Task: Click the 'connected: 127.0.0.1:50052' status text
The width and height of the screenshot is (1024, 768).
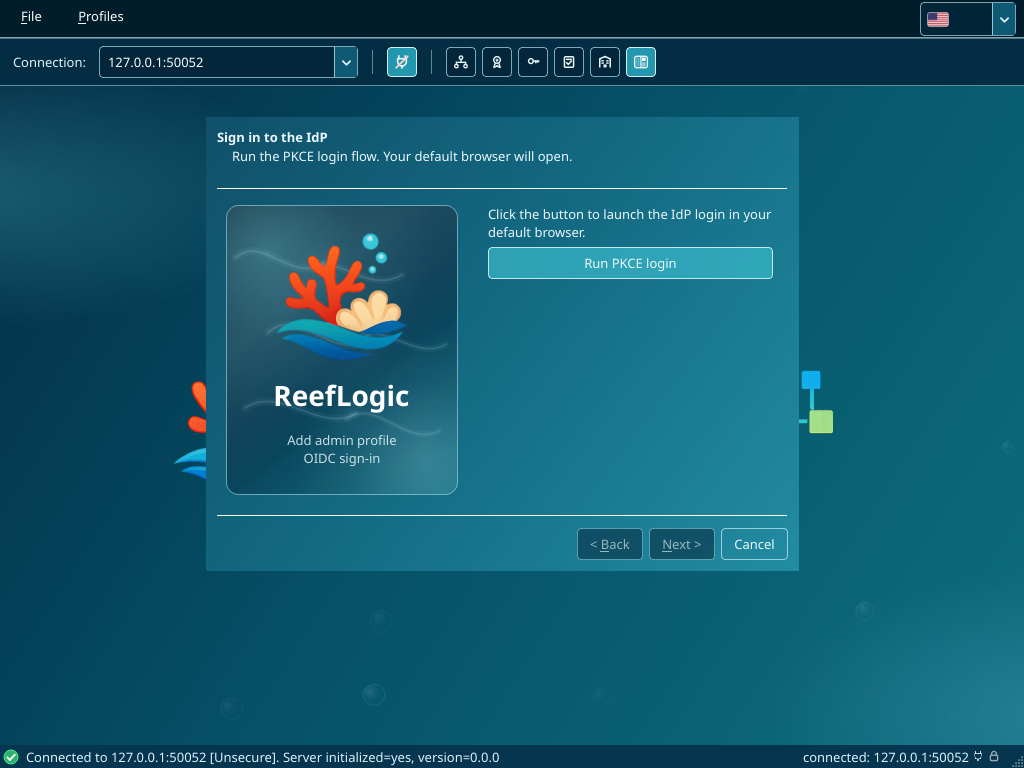Action: (x=886, y=758)
